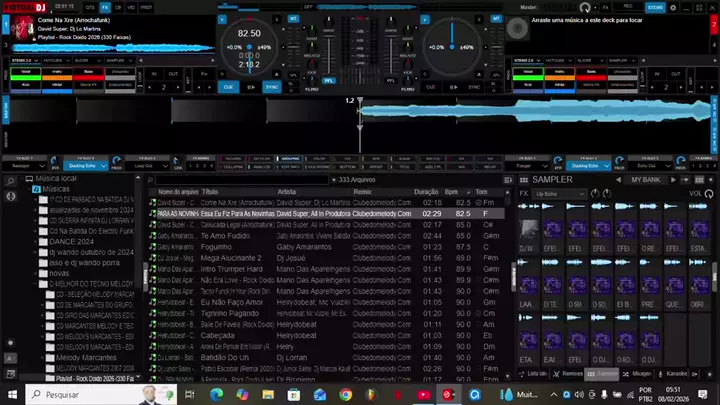Select the Foguinho track row
The image size is (720, 405).
(216, 246)
